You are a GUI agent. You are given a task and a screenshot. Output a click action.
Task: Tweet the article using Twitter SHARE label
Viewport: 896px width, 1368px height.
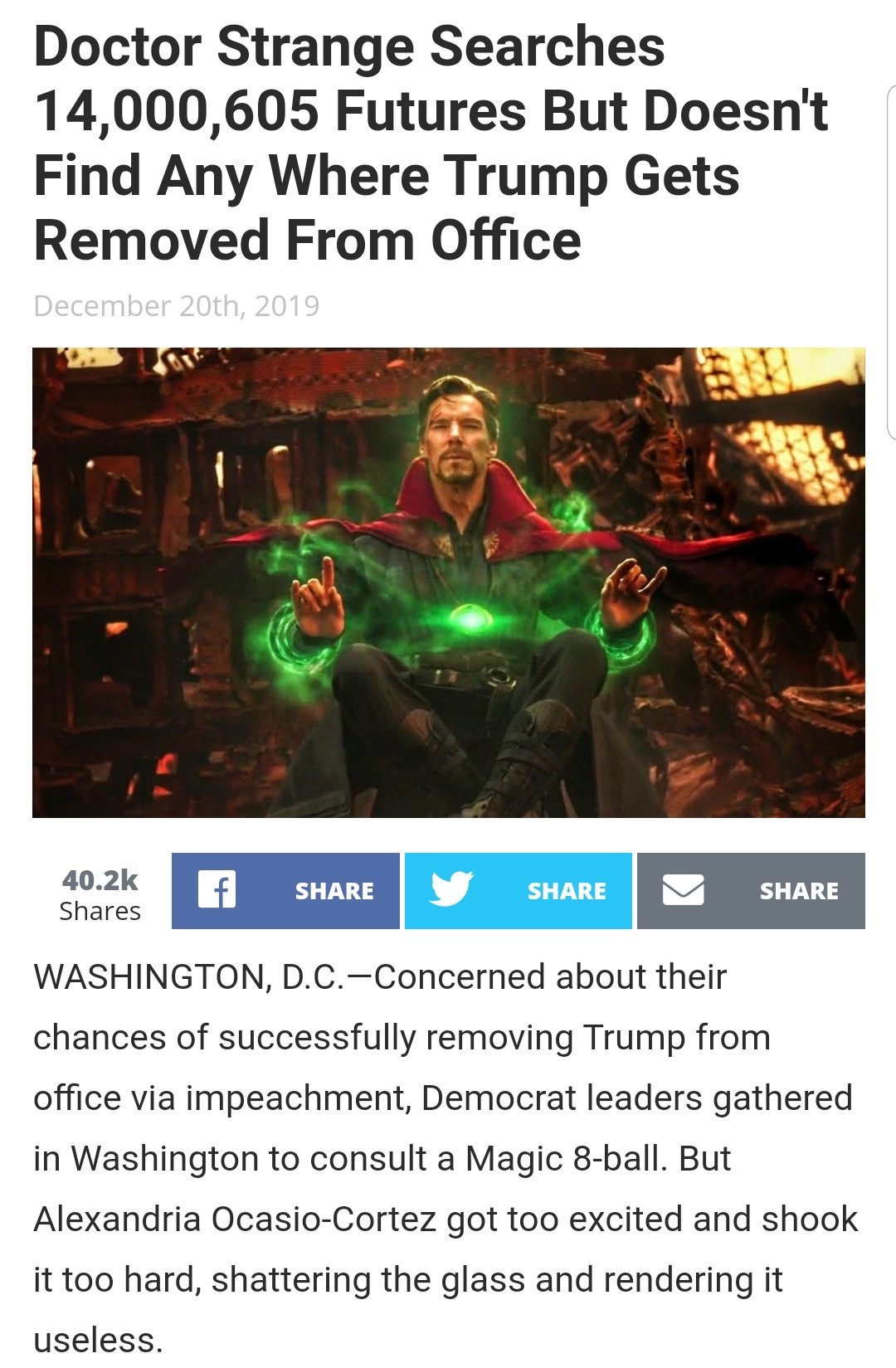tap(567, 891)
